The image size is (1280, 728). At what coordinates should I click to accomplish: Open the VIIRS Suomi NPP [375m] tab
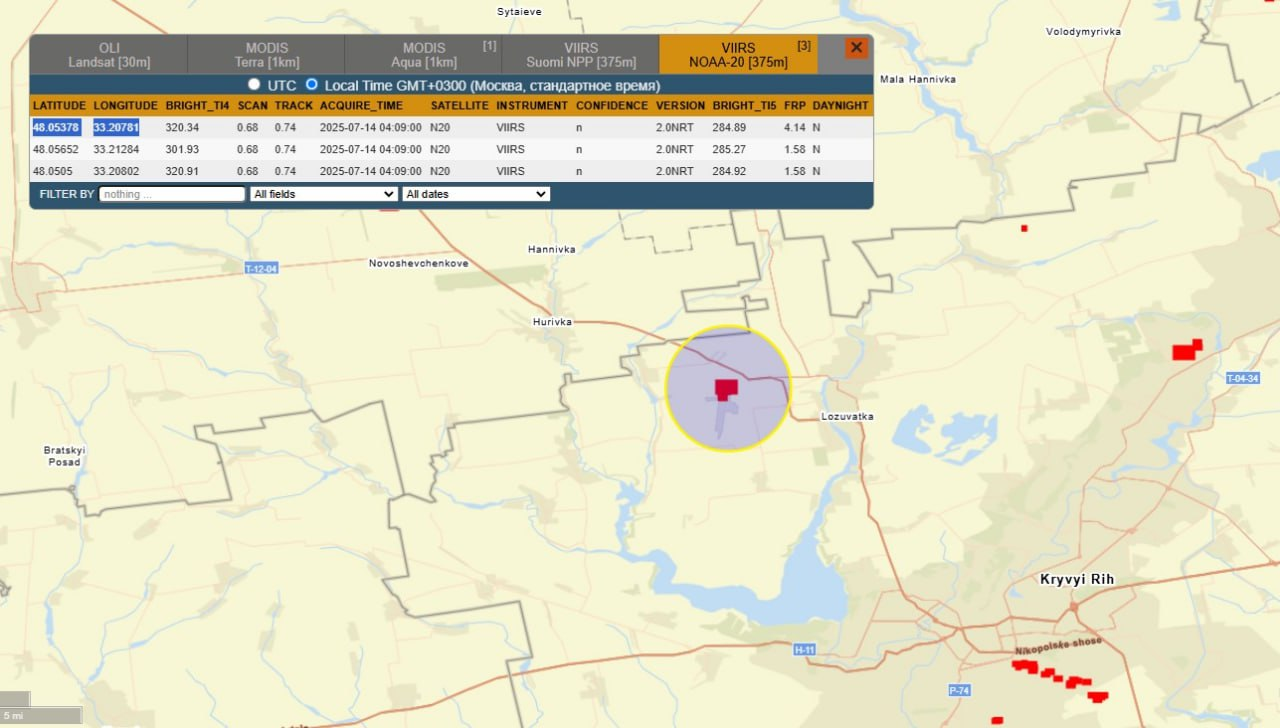(581, 55)
